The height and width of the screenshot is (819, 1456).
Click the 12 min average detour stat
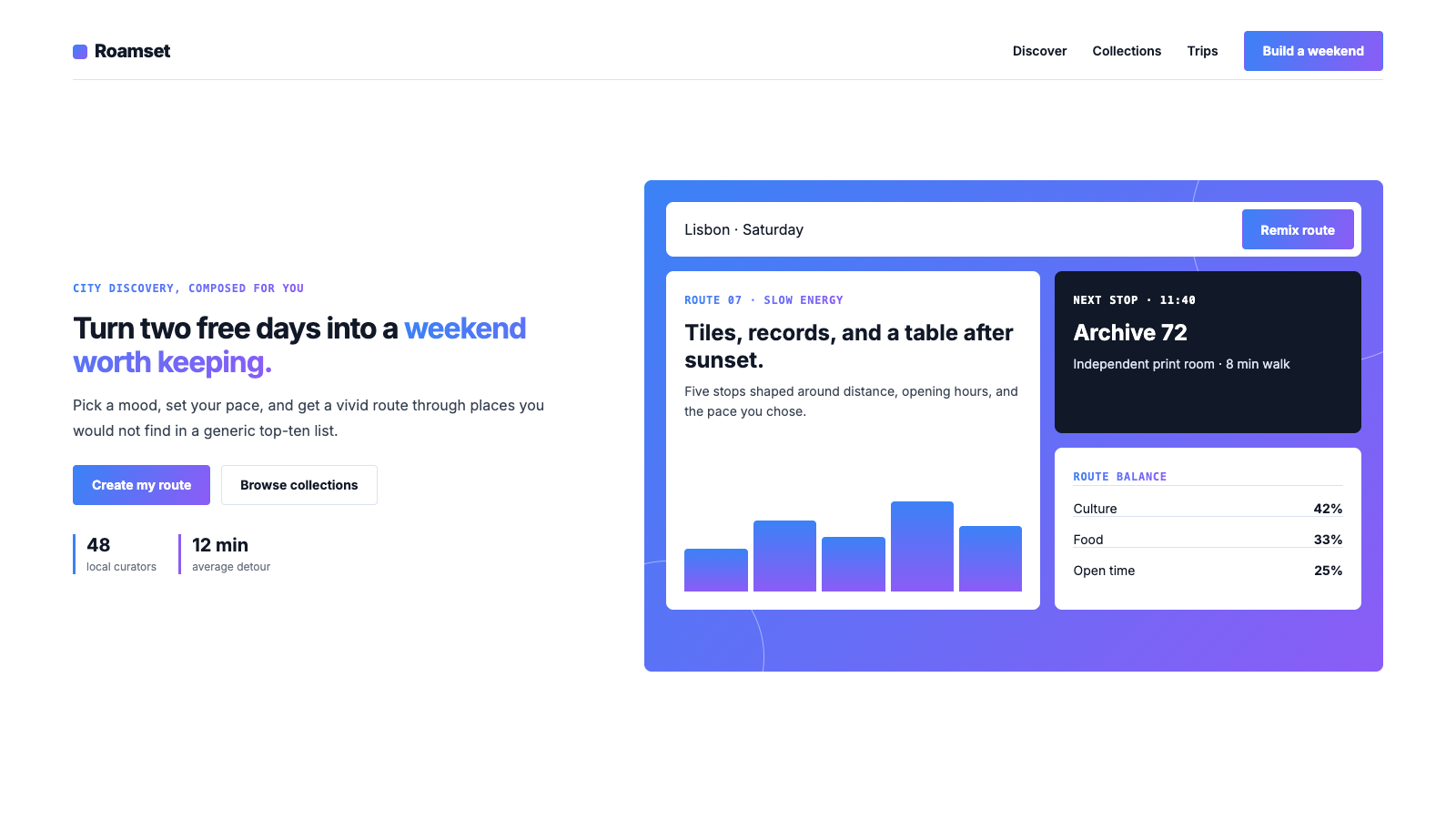[225, 554]
